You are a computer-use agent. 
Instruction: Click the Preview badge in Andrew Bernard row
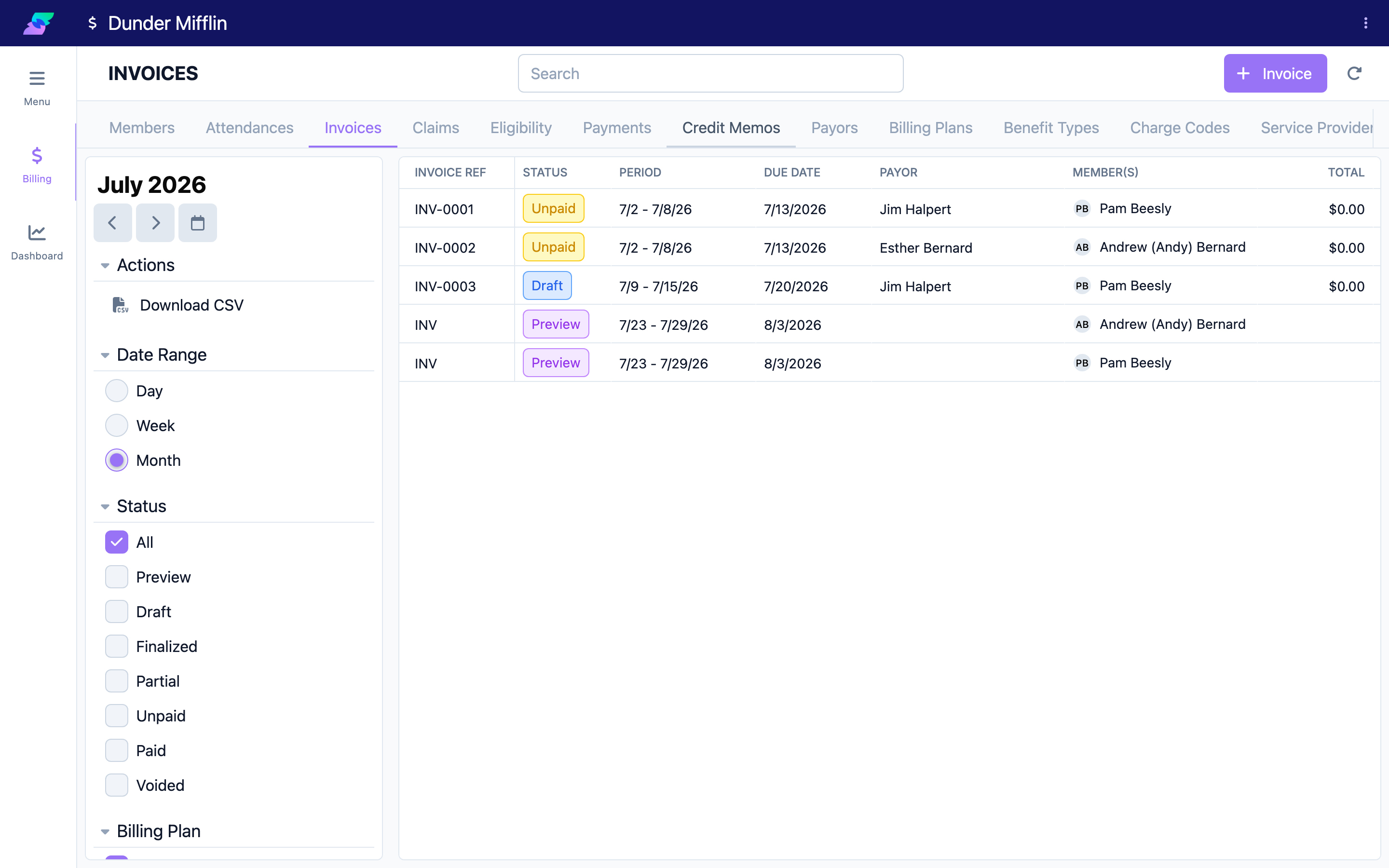click(556, 325)
